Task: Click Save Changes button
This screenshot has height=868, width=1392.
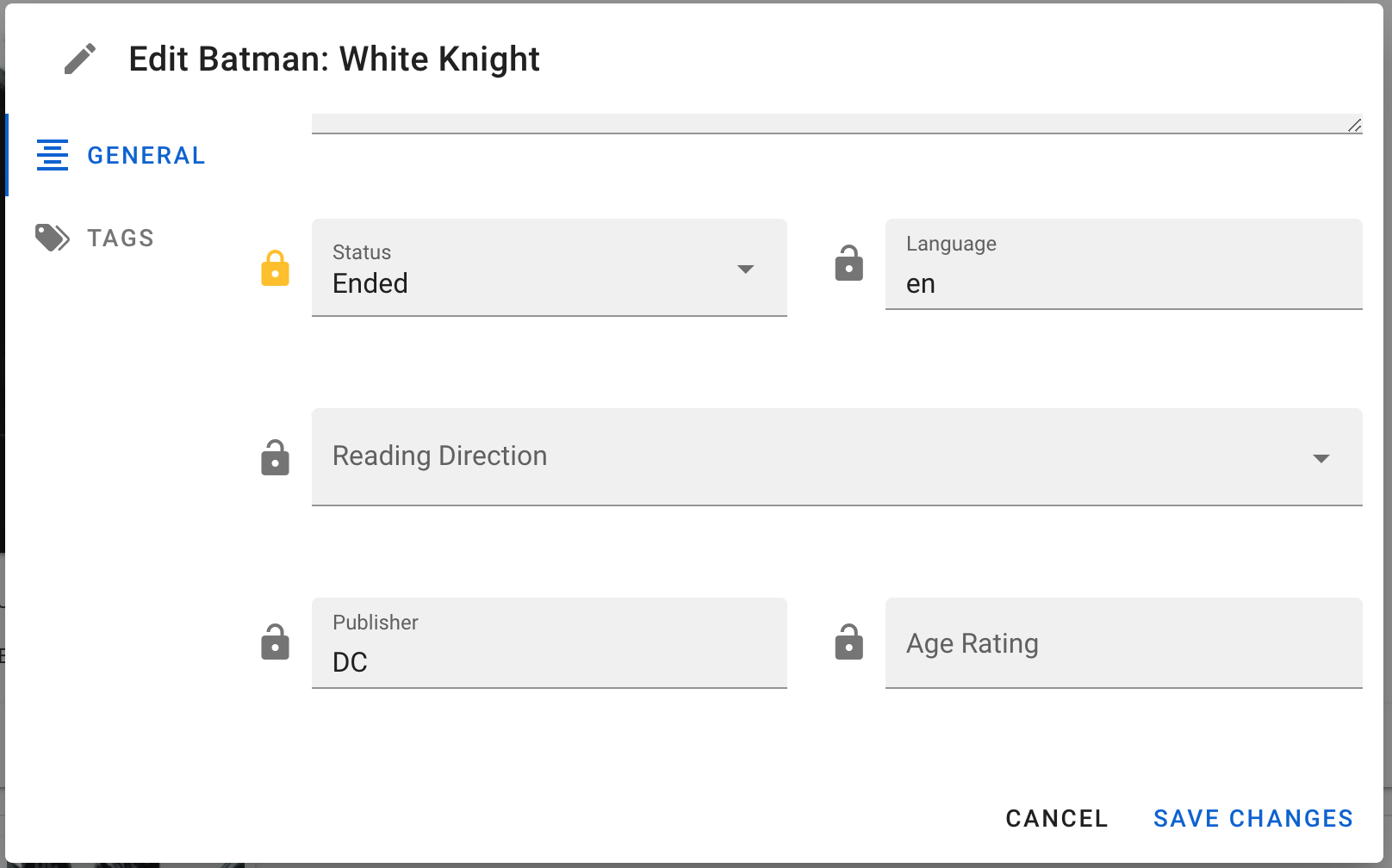Action: point(1253,818)
